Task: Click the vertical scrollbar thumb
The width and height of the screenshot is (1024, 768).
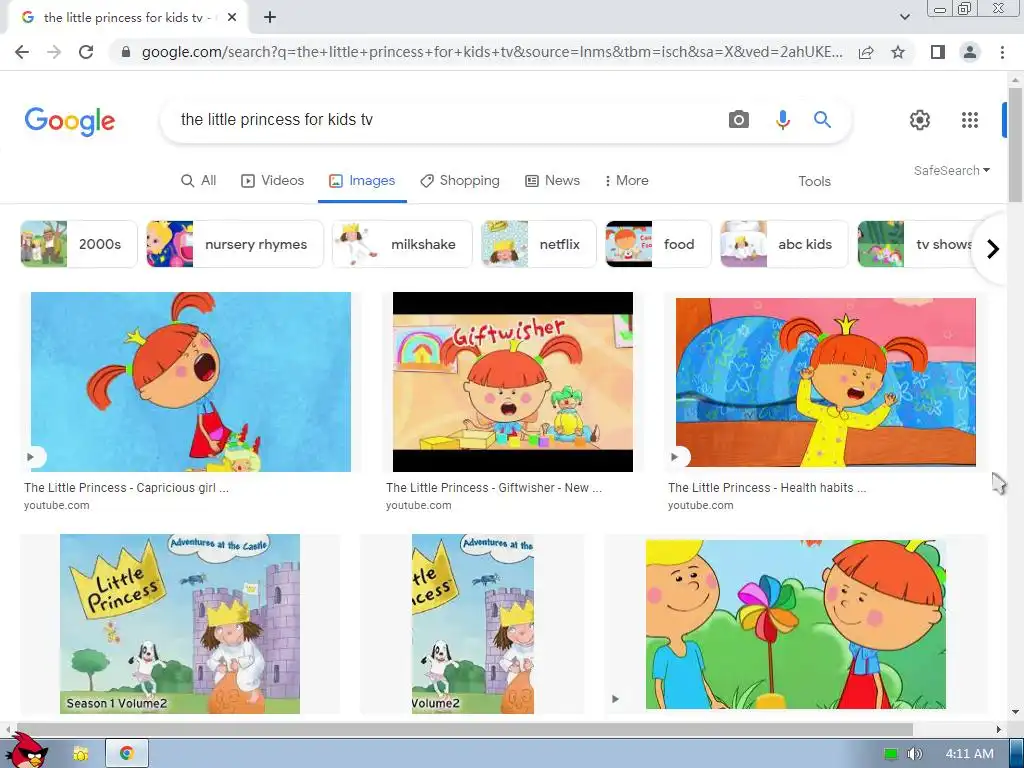Action: pos(1015,145)
